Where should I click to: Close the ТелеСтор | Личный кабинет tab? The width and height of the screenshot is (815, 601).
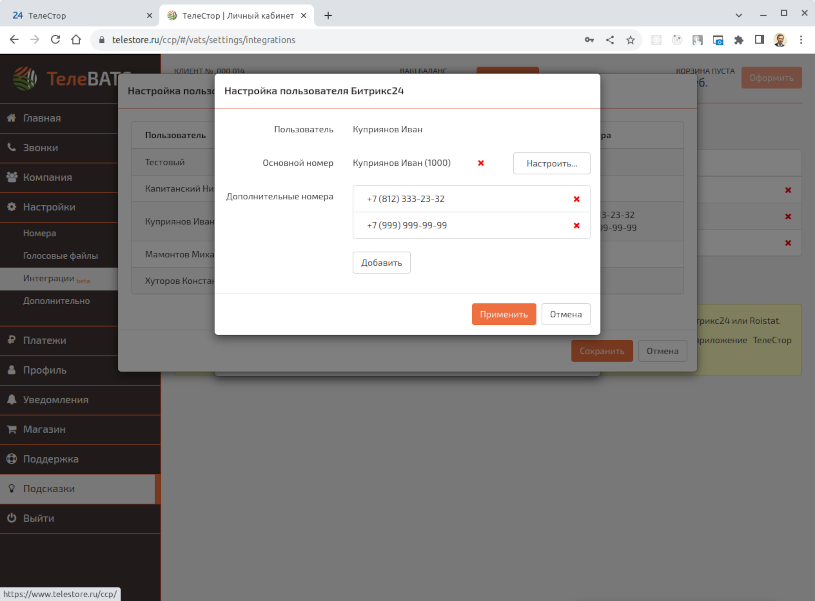[304, 16]
